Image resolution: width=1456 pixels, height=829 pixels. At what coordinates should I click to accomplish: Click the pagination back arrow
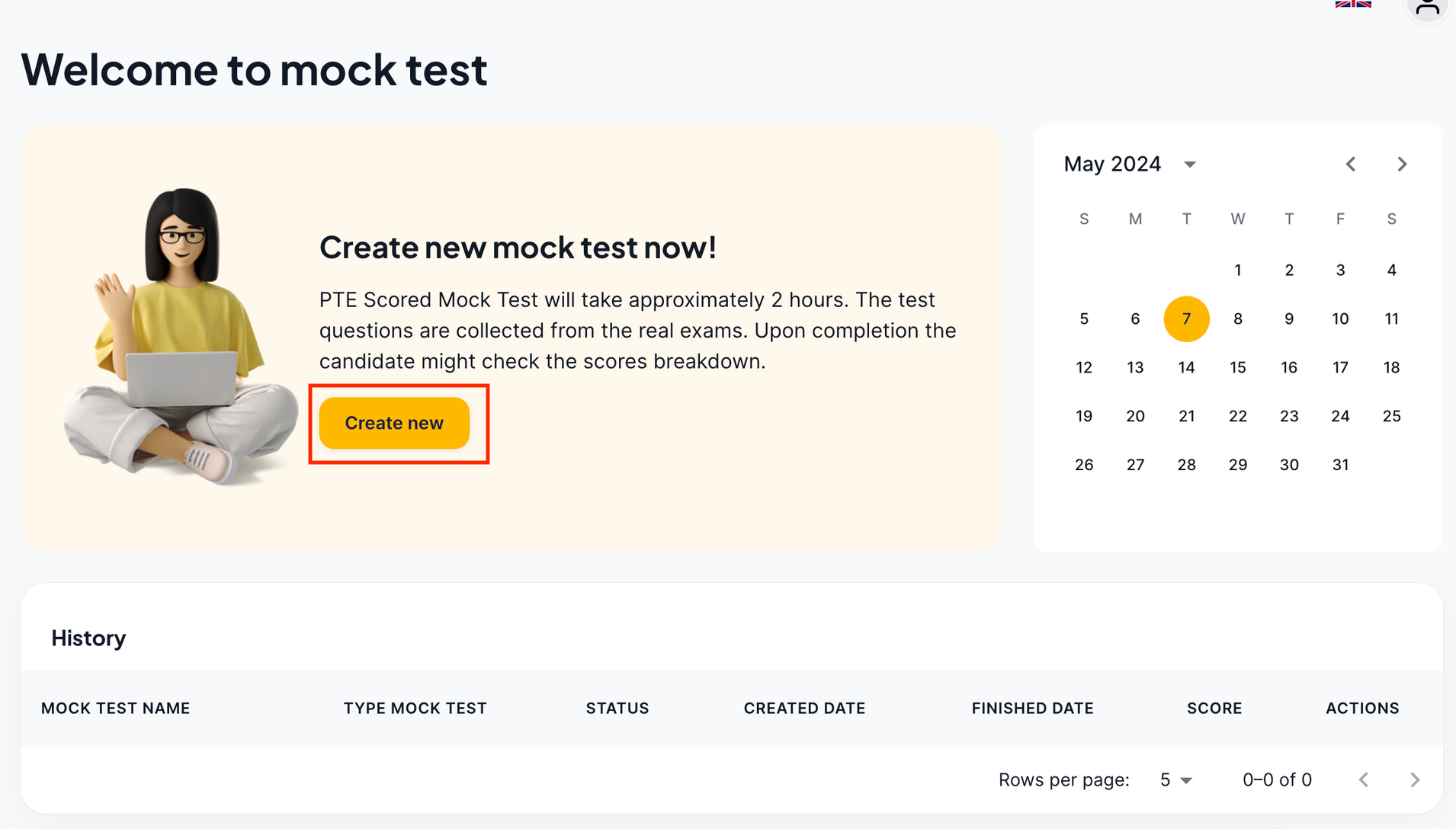1364,779
